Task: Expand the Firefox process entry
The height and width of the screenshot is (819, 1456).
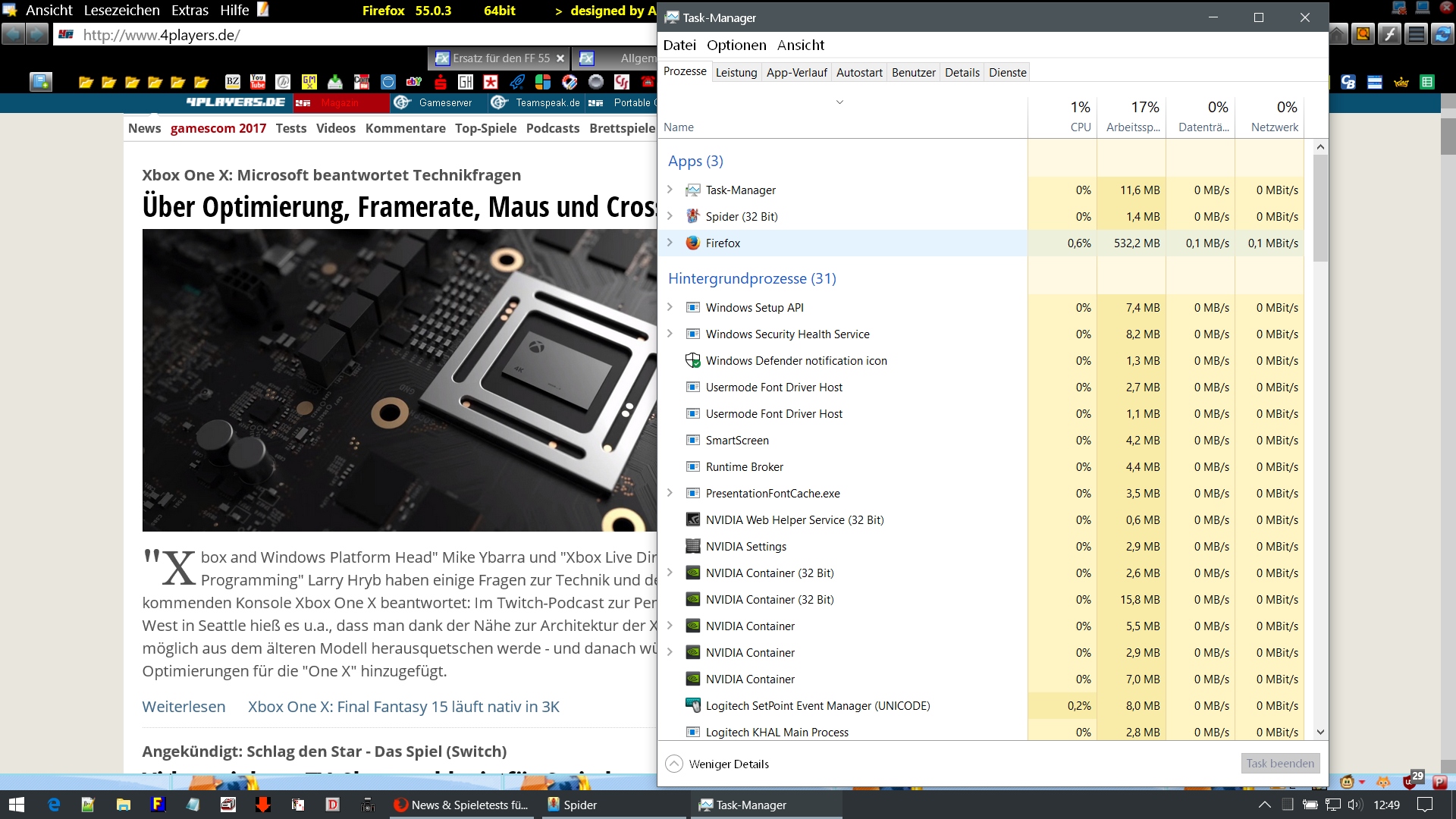Action: point(670,243)
